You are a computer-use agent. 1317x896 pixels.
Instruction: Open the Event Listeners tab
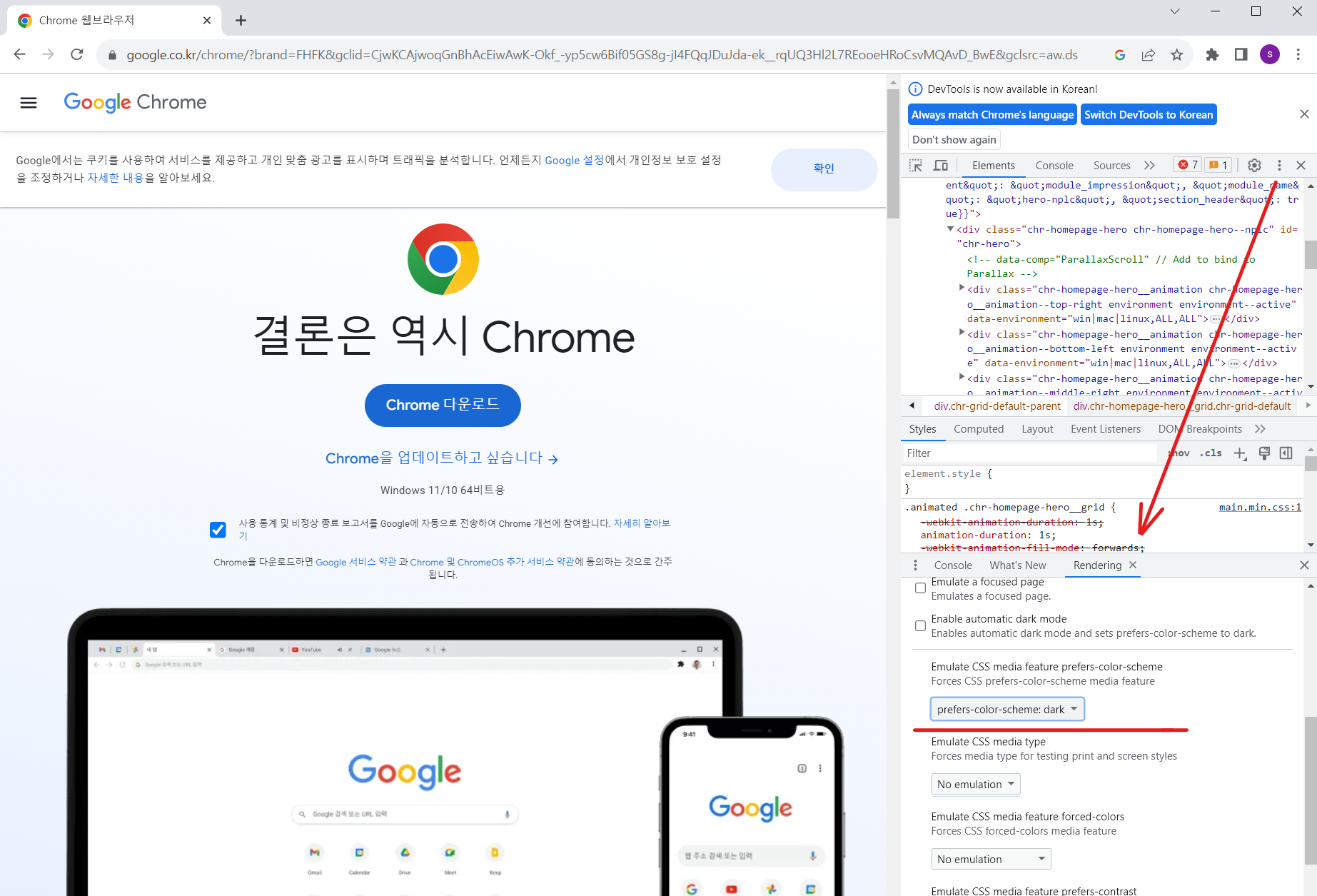(x=1106, y=429)
